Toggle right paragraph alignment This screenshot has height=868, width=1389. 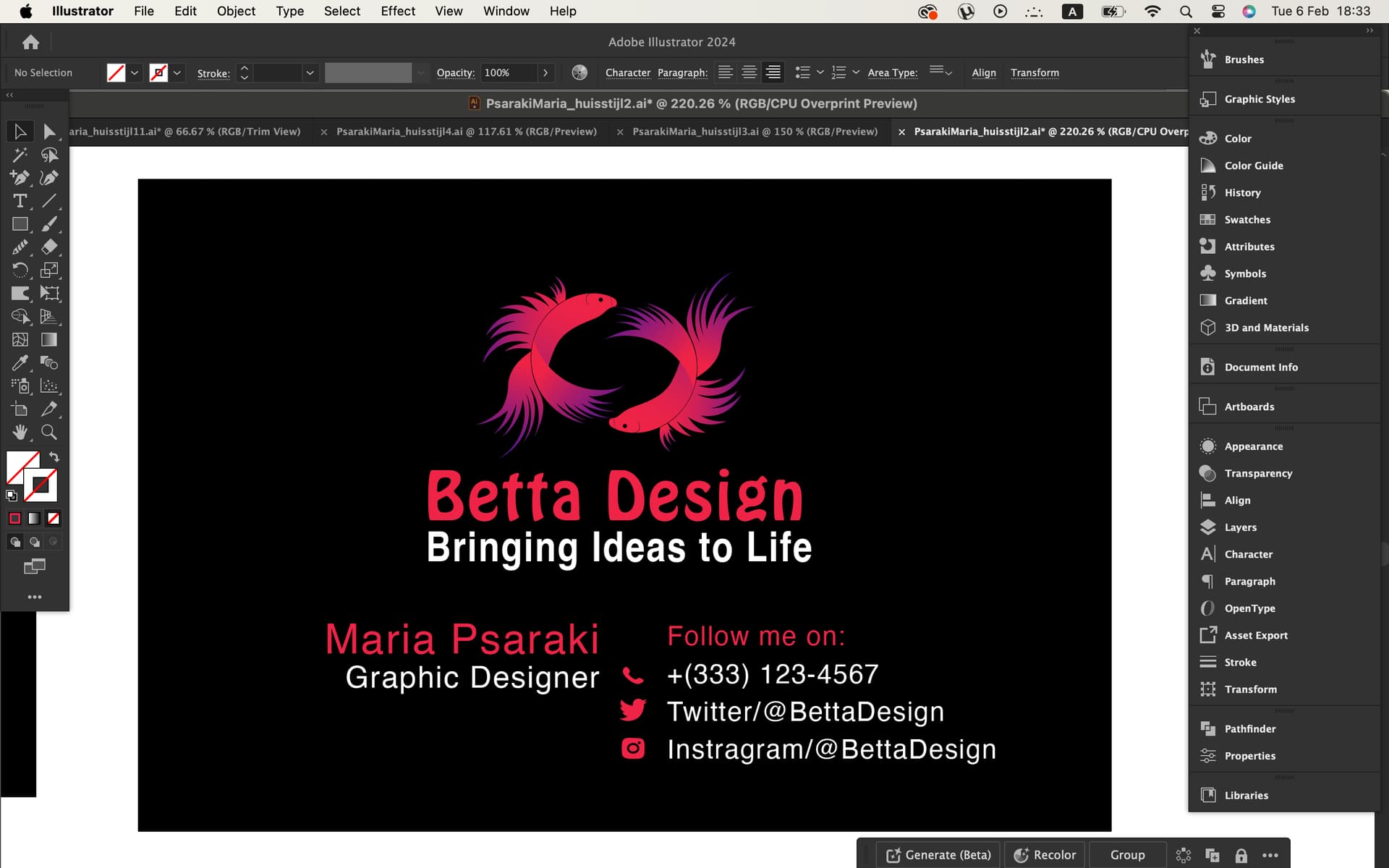(773, 72)
